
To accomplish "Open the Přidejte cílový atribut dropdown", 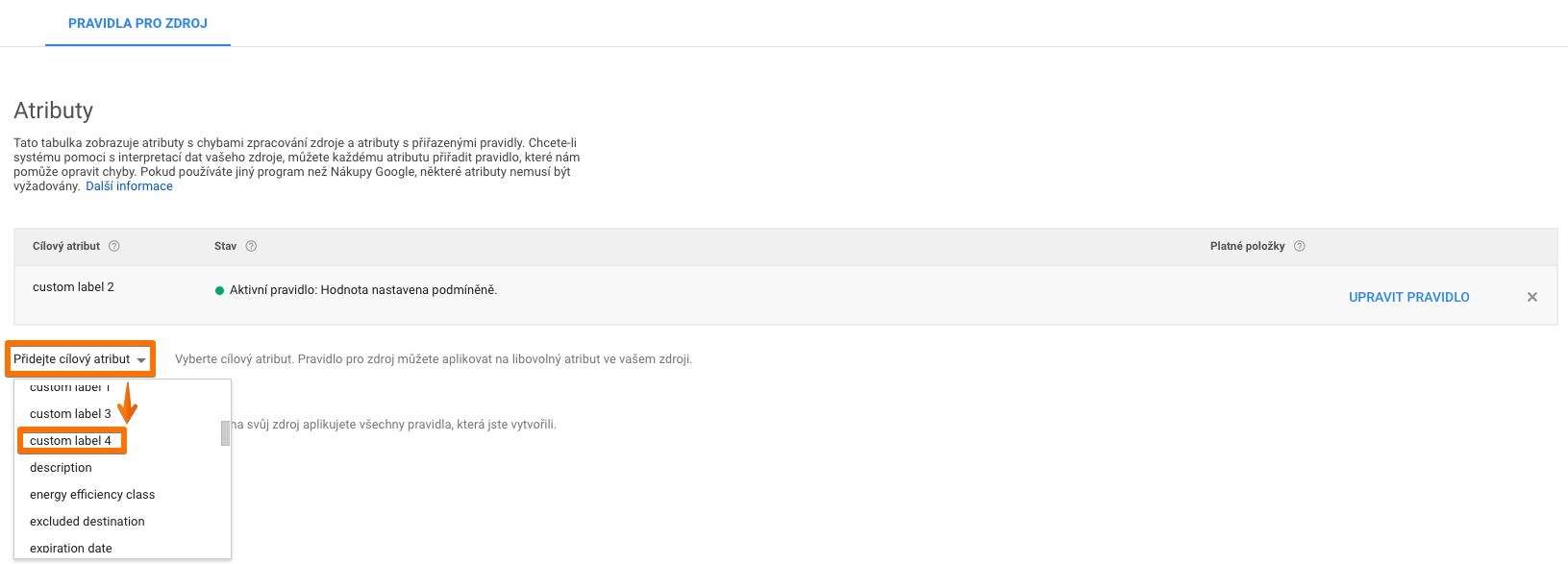I will click(x=80, y=359).
